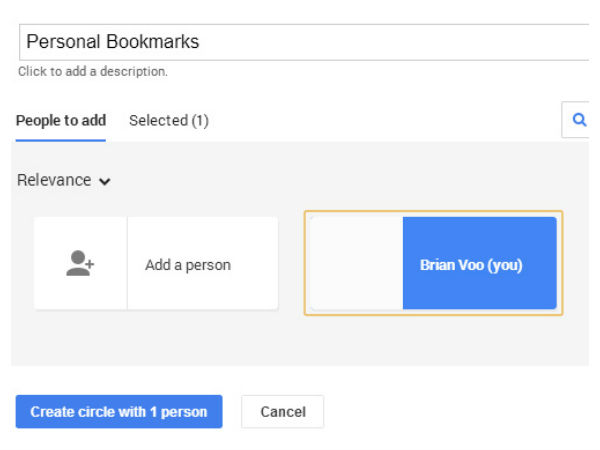Click the gray strip right of Relevance

pyautogui.click(x=350, y=181)
